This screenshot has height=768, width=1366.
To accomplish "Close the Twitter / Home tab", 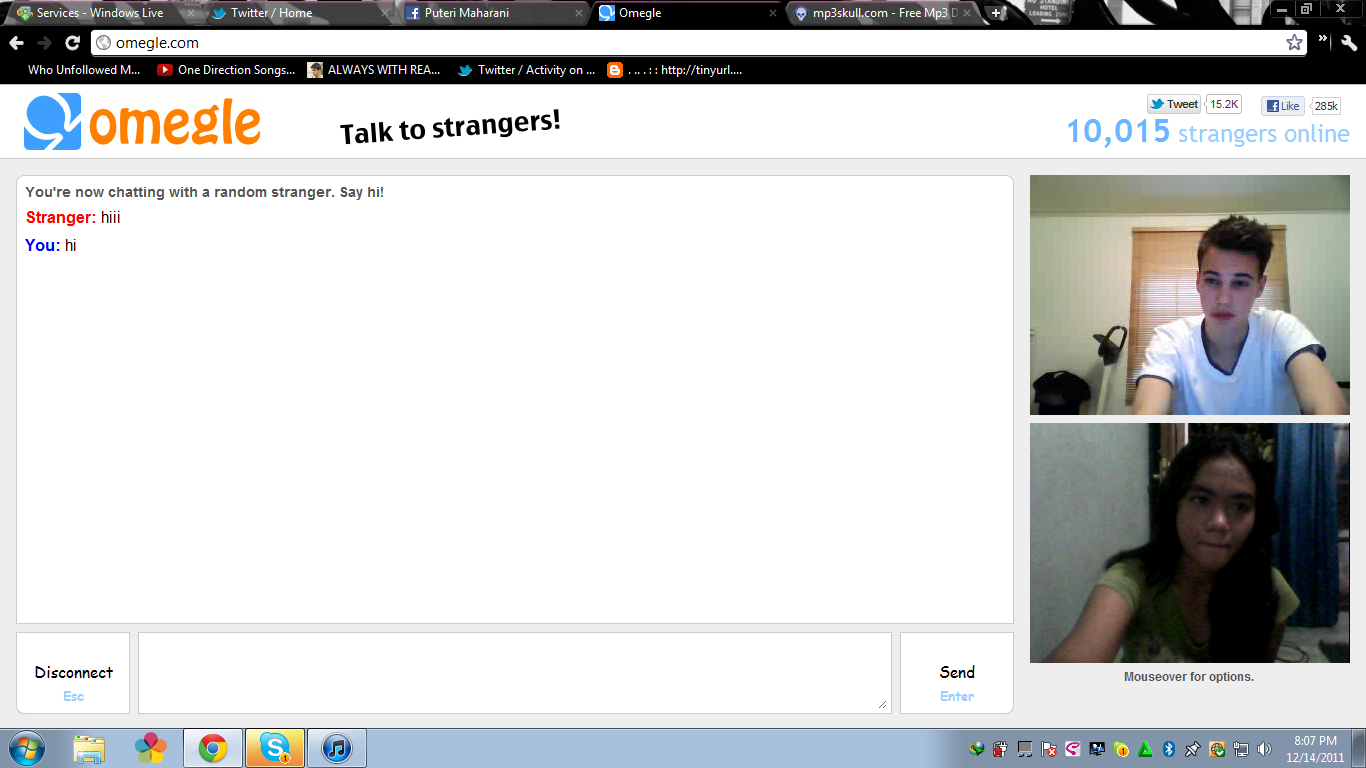I will (384, 13).
